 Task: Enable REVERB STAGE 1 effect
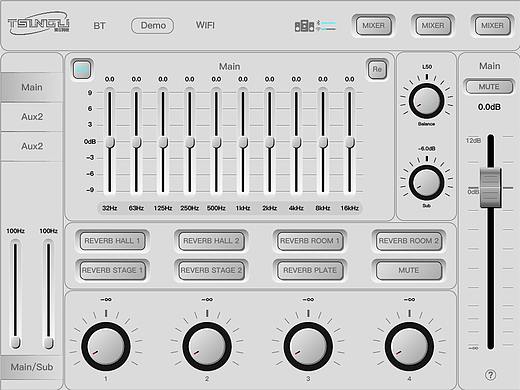tap(112, 270)
